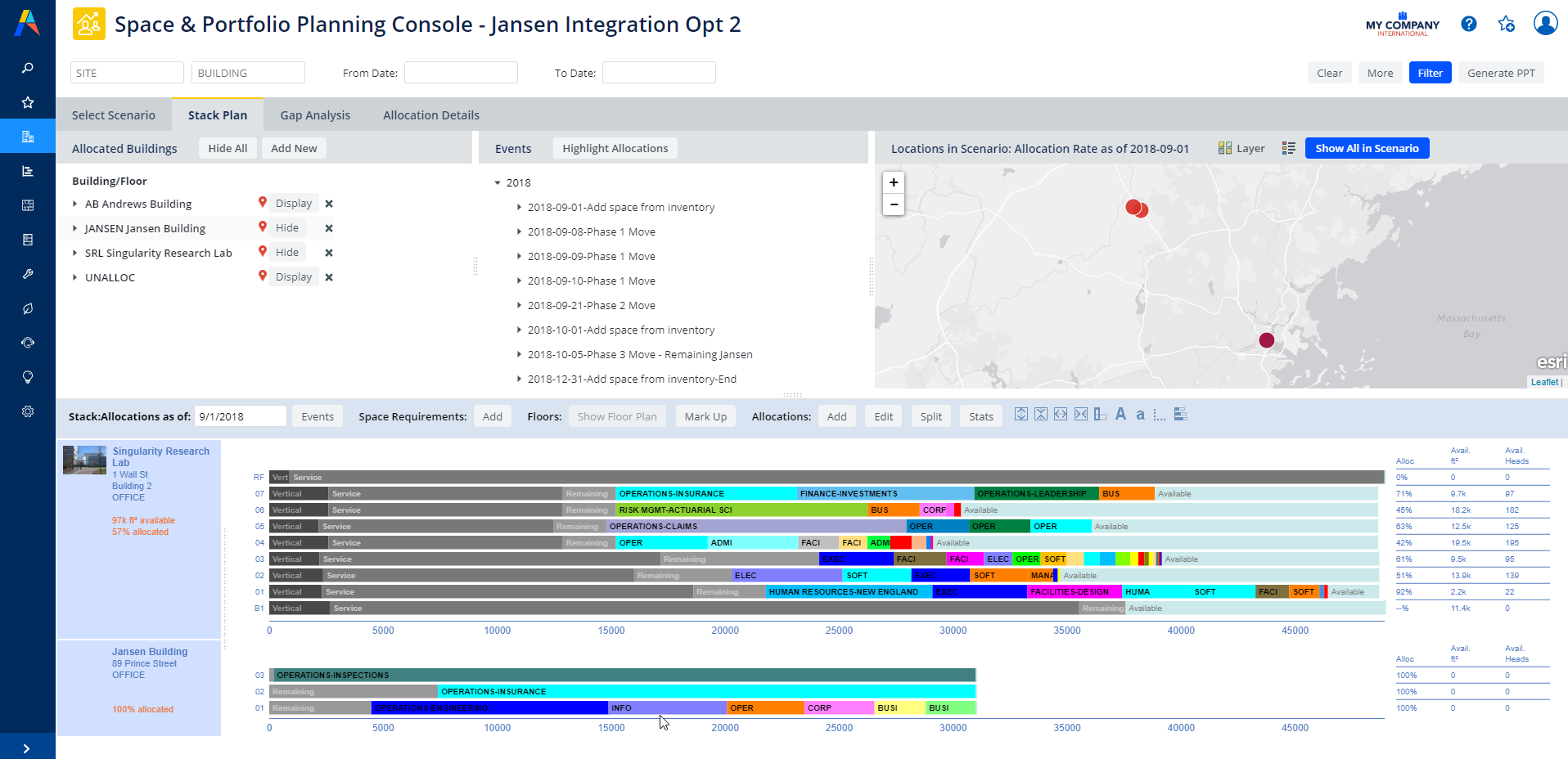Switch to the Gap Analysis tab
The image size is (1568, 759).
(315, 115)
